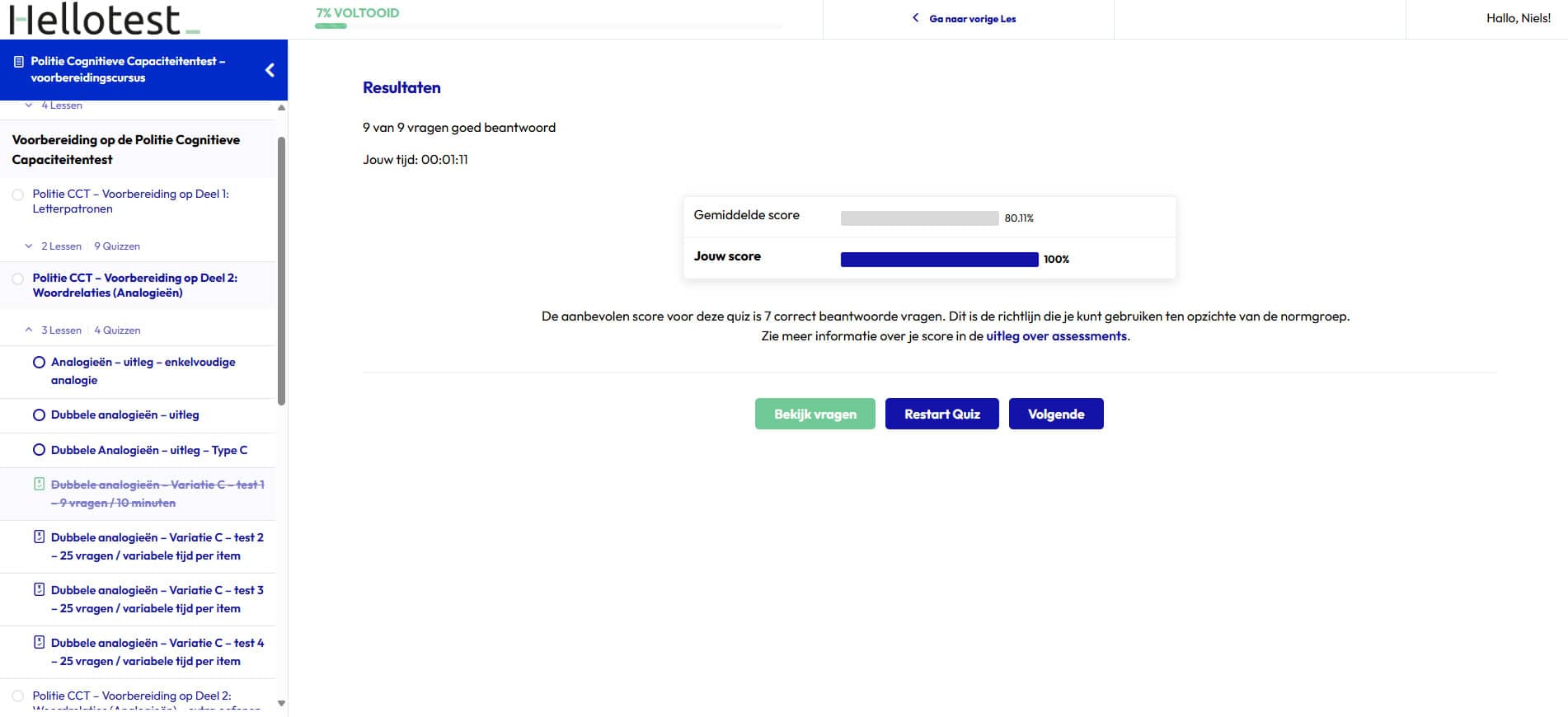The height and width of the screenshot is (717, 1568).
Task: Click the Jouw score 100% bar
Action: (x=939, y=260)
